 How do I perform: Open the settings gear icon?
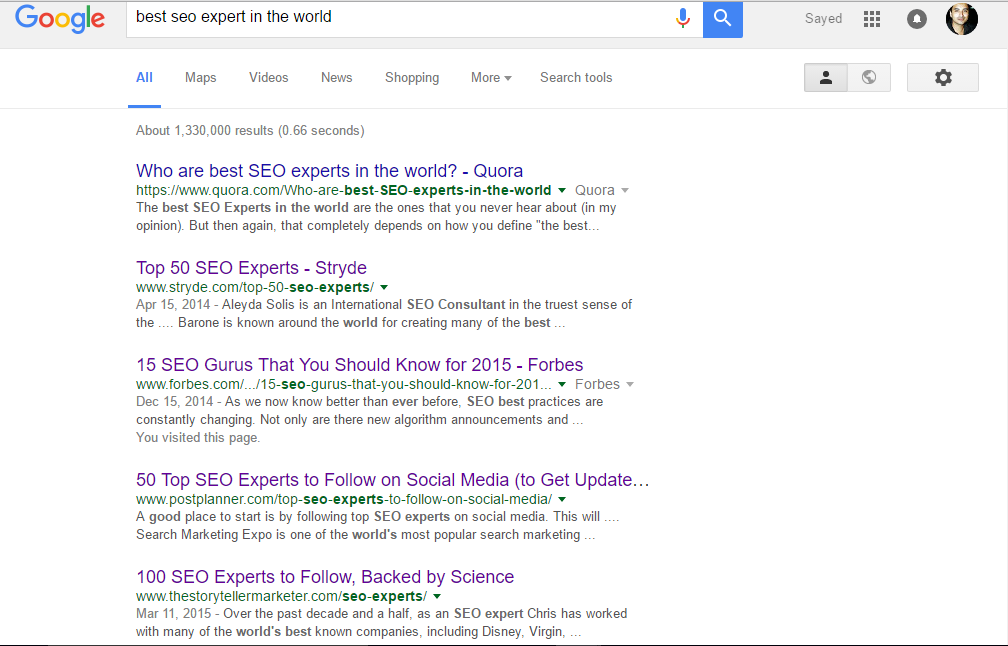[942, 78]
